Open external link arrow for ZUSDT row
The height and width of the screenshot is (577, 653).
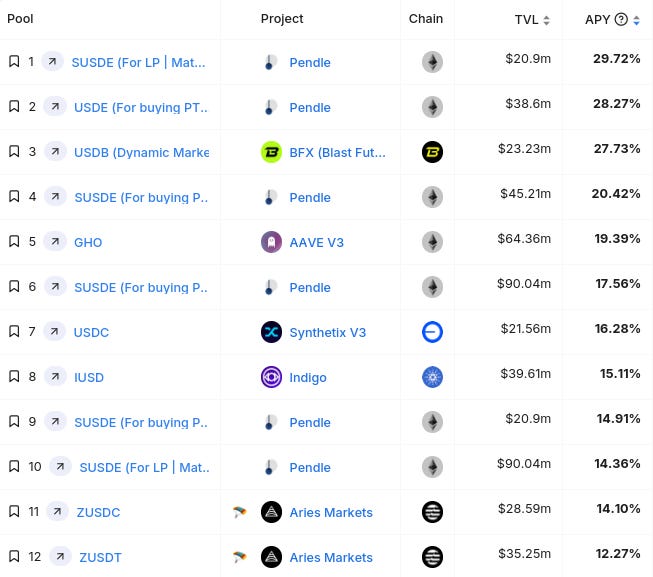coord(60,556)
